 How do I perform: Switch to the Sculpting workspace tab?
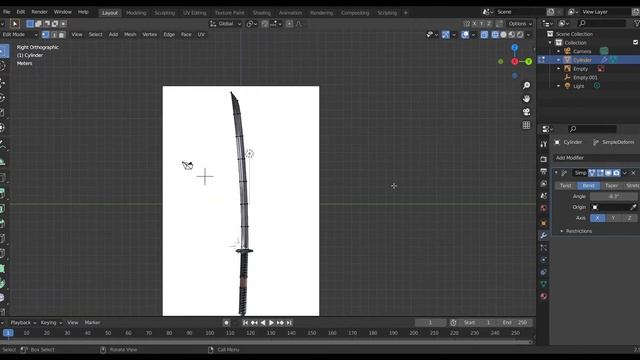pyautogui.click(x=164, y=13)
